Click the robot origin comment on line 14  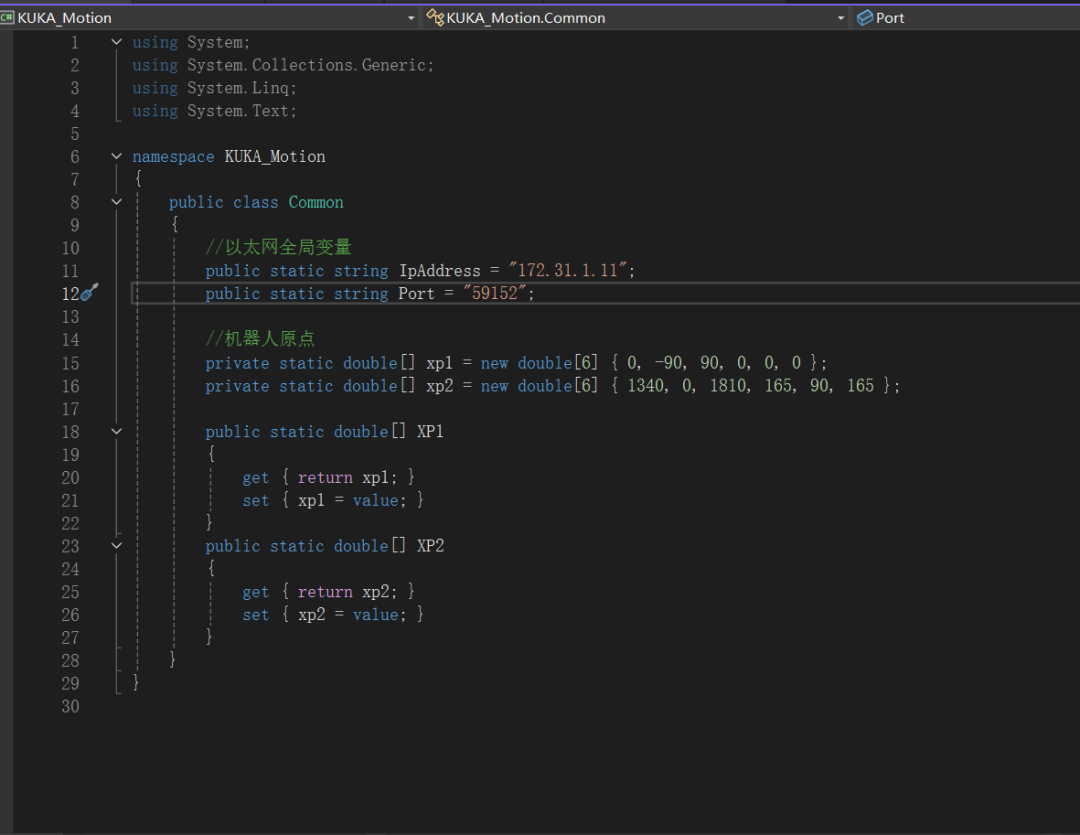[260, 339]
